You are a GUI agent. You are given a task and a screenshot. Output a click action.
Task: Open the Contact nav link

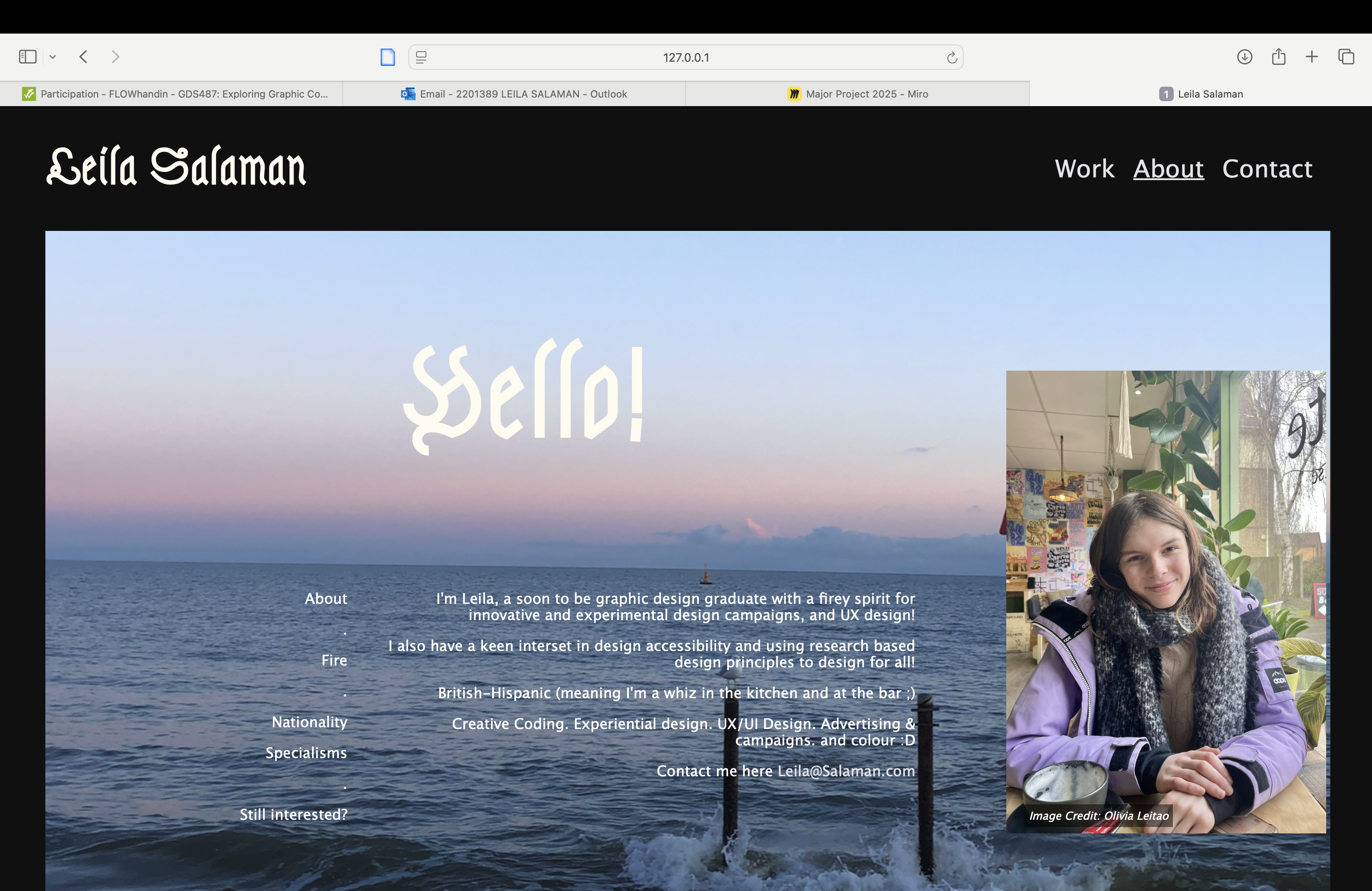1267,169
